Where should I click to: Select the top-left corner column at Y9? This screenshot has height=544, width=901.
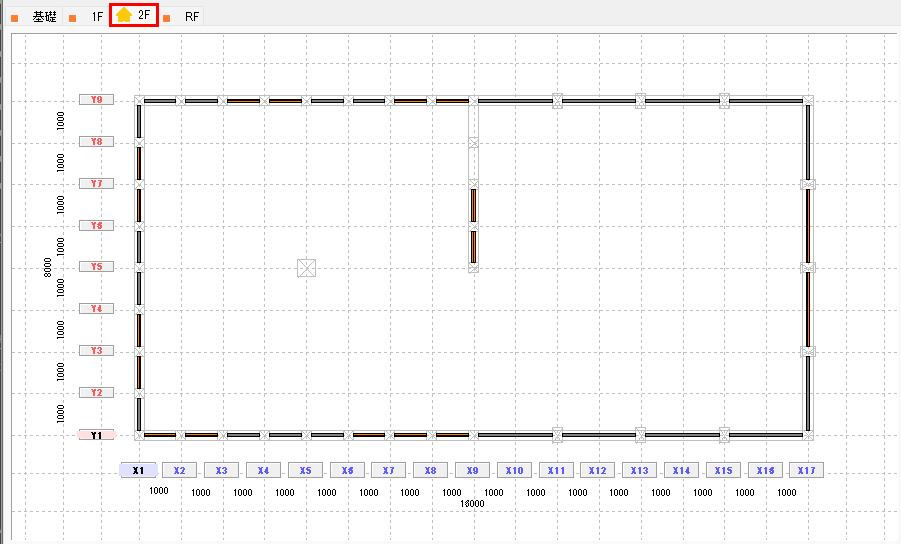pyautogui.click(x=139, y=100)
